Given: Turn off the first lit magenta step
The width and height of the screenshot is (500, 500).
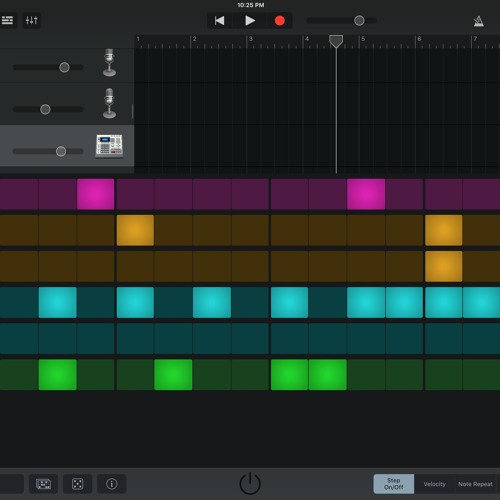Looking at the screenshot, I should (x=96, y=194).
